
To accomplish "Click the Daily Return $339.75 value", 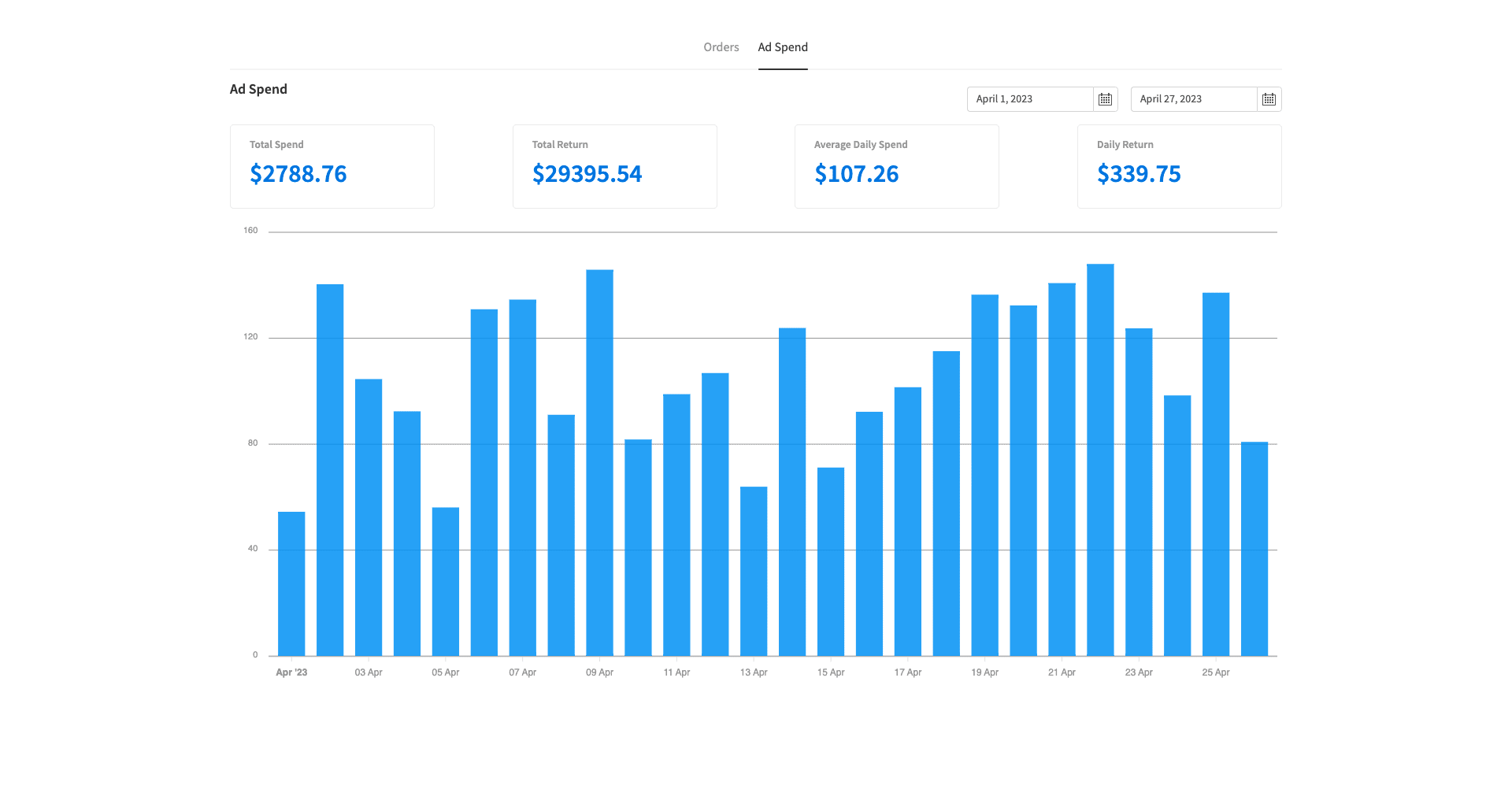I will point(1140,174).
